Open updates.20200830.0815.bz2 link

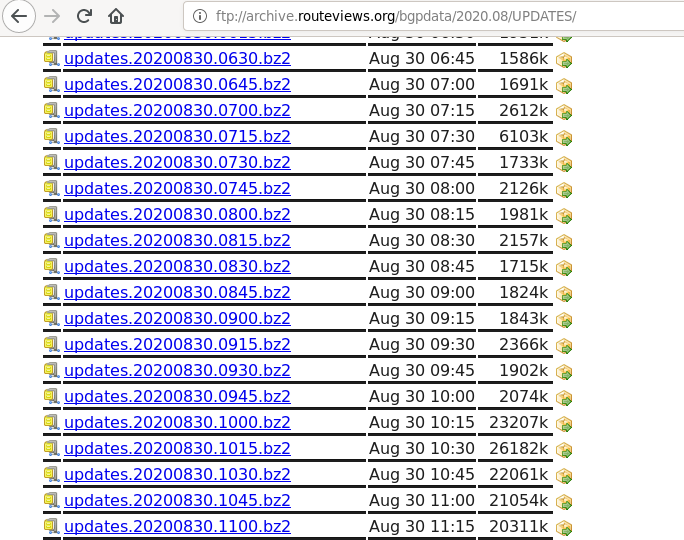(x=177, y=240)
